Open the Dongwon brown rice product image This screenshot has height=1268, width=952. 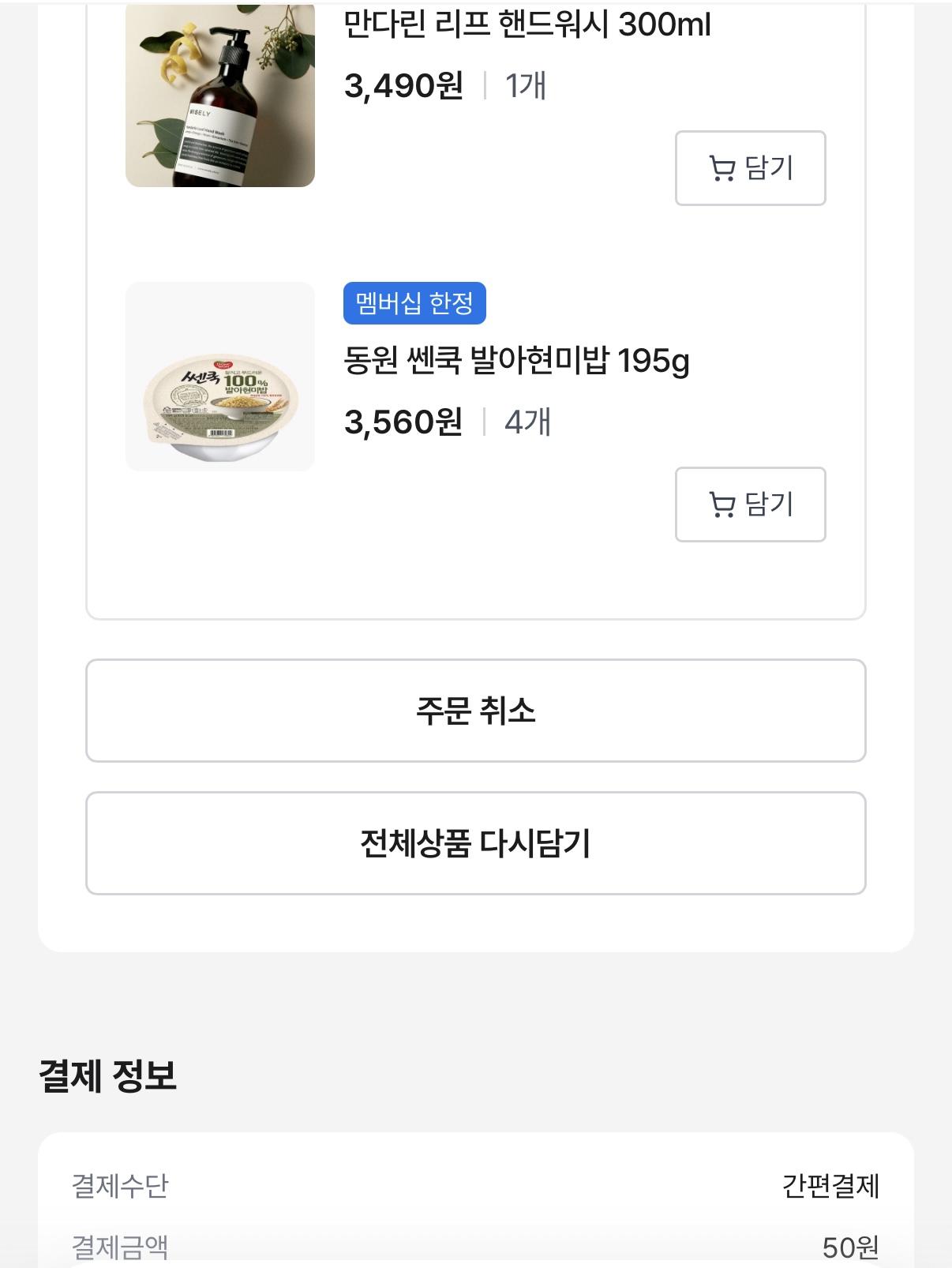pos(220,377)
